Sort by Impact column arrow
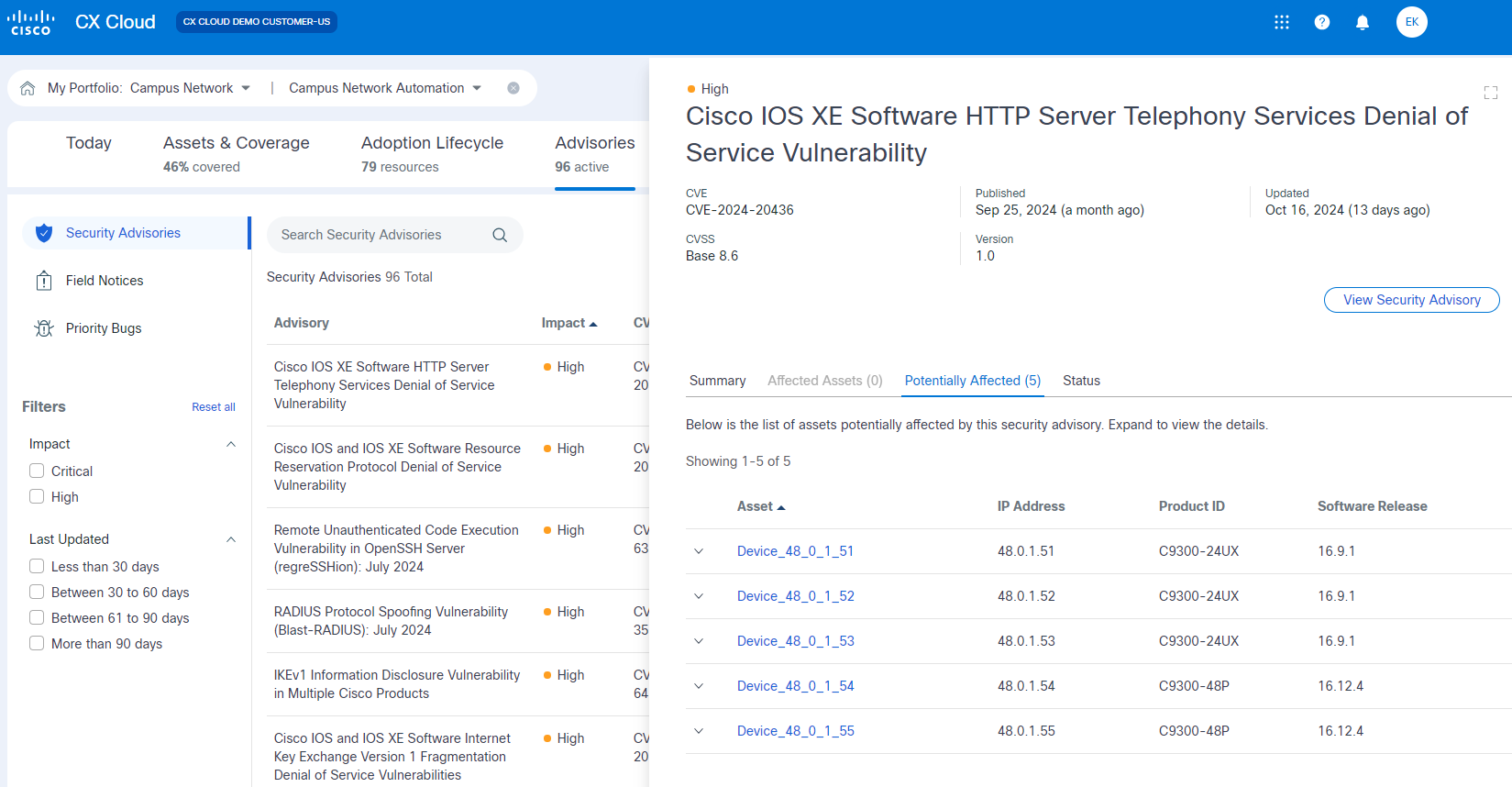 [x=593, y=324]
